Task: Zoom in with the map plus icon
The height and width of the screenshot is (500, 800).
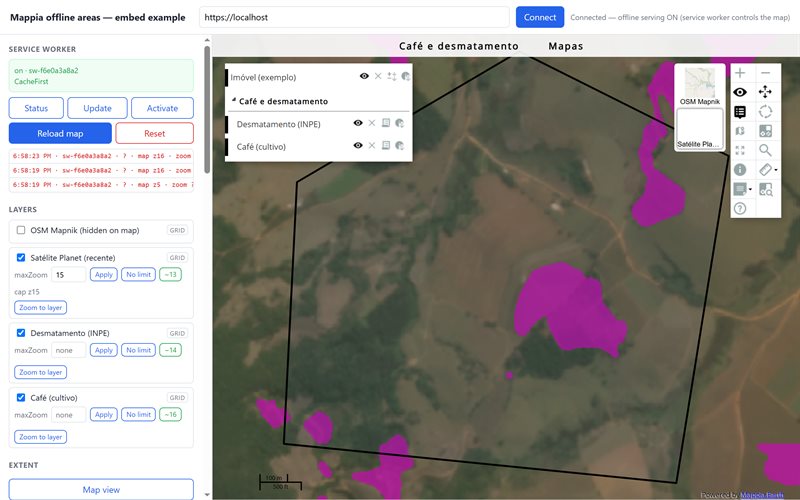Action: pyautogui.click(x=740, y=73)
